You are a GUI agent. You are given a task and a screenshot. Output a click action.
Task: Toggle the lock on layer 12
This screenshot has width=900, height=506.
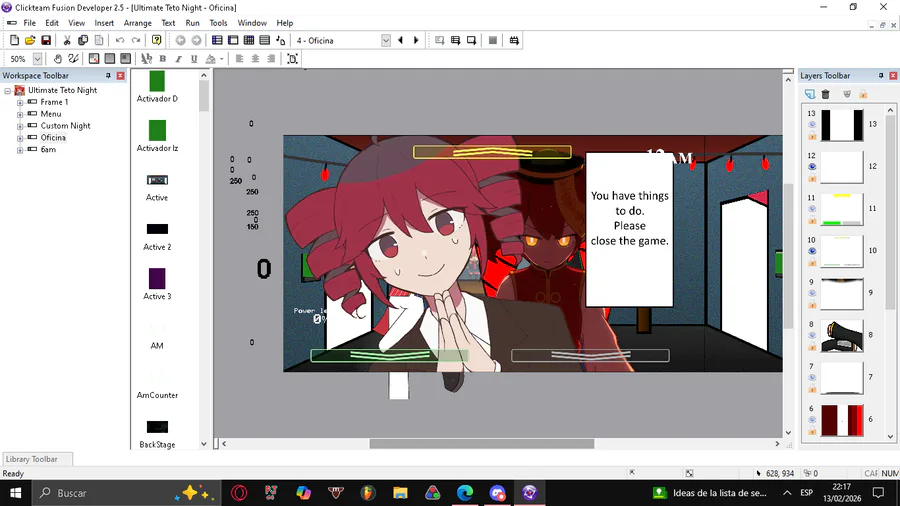(812, 178)
